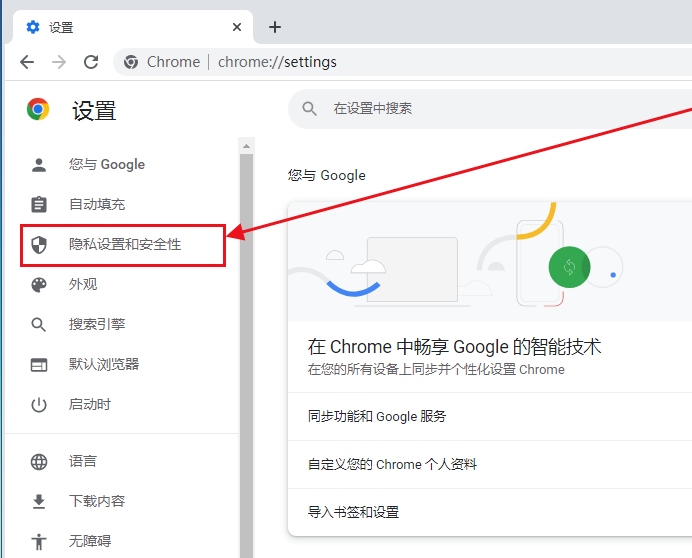Click 在 Chrome 中畅享 Google 的智能技术 heading
Viewport: 692px width, 558px height.
tap(455, 347)
